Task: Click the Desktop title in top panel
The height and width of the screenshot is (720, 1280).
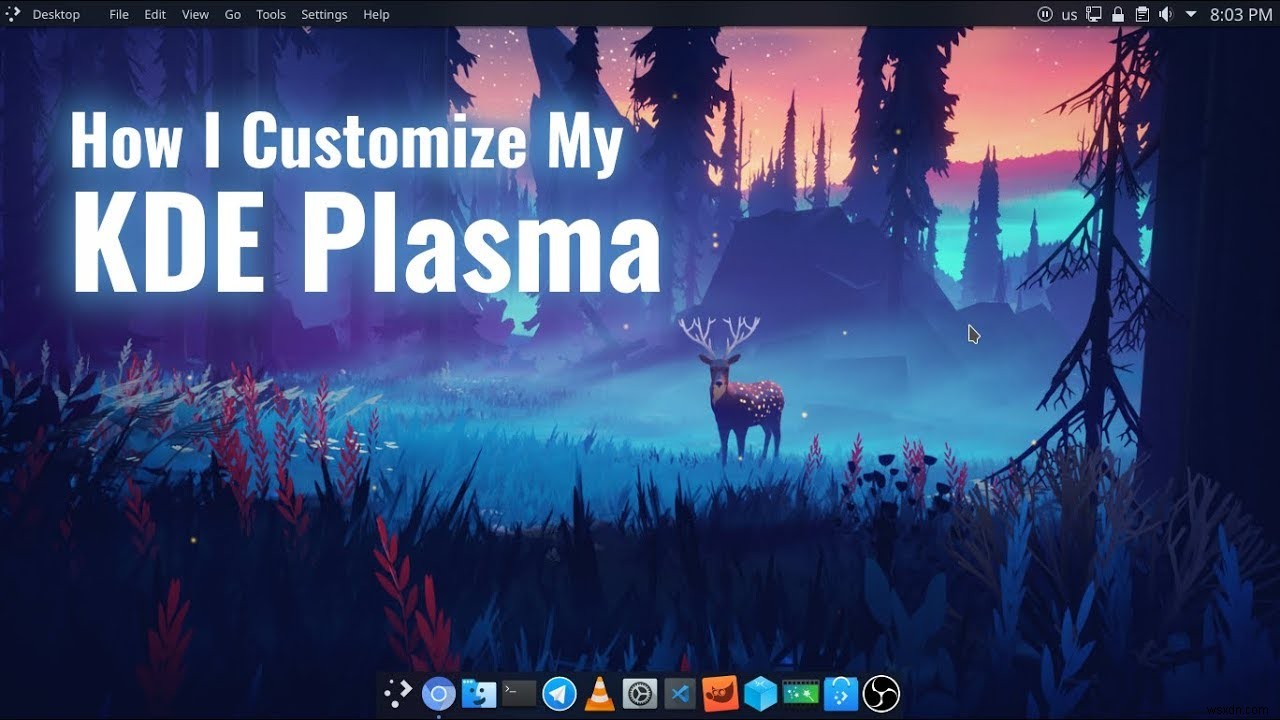Action: [x=56, y=14]
